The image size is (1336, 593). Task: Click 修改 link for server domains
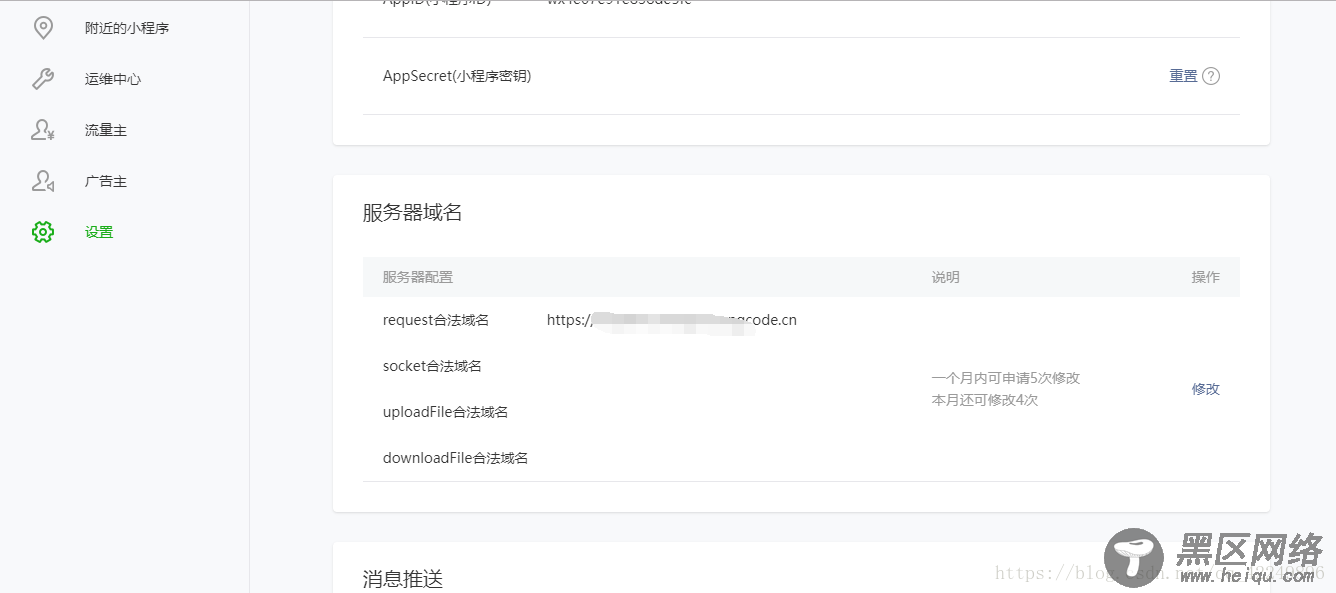coord(1206,389)
